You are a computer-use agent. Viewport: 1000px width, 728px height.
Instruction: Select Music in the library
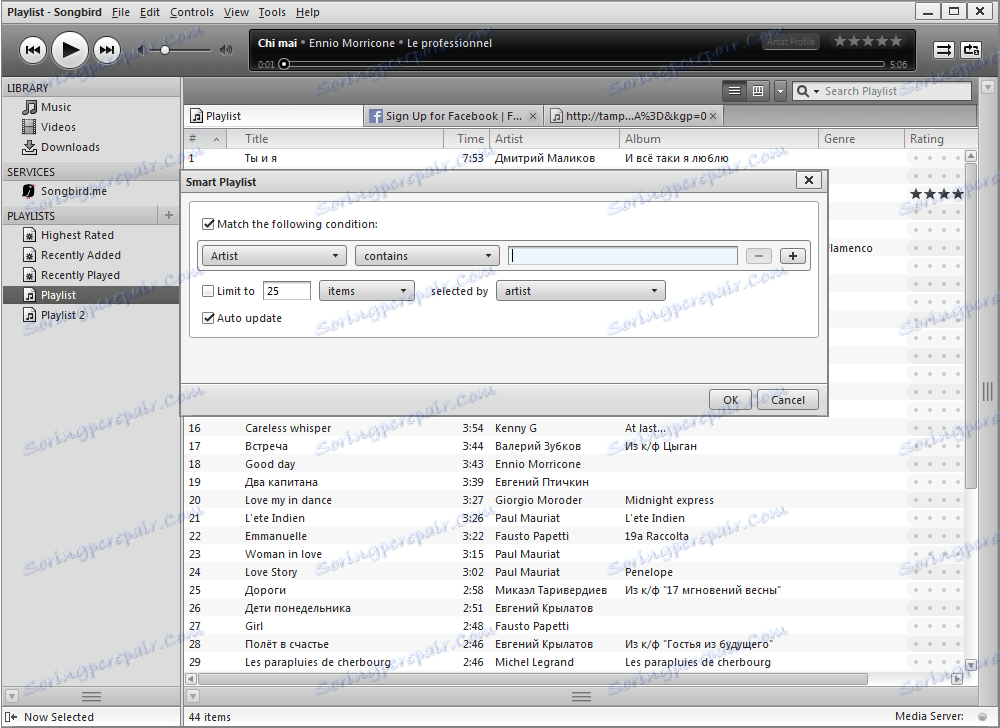56,107
